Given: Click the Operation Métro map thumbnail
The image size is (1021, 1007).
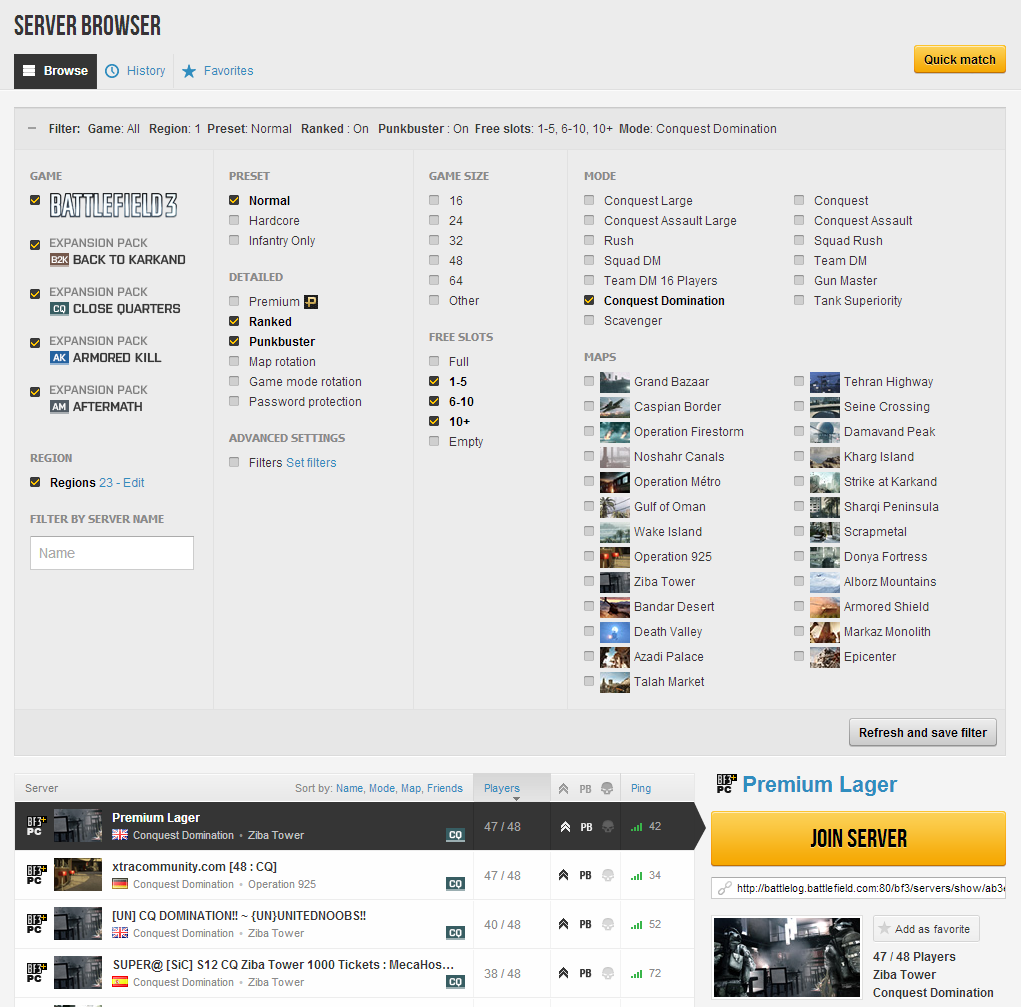Looking at the screenshot, I should click(x=615, y=482).
